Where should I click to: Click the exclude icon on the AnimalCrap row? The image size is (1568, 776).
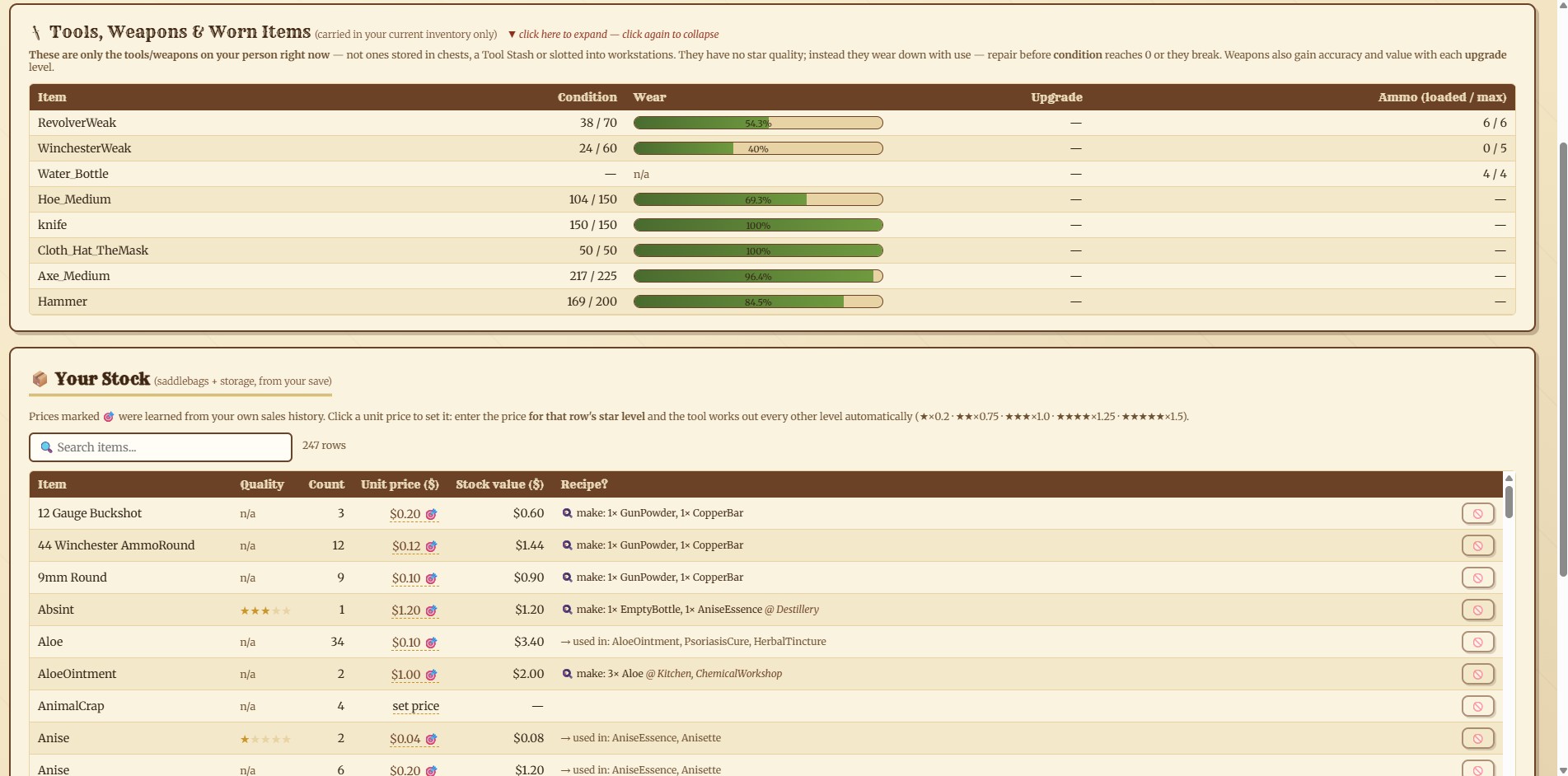[x=1477, y=706]
